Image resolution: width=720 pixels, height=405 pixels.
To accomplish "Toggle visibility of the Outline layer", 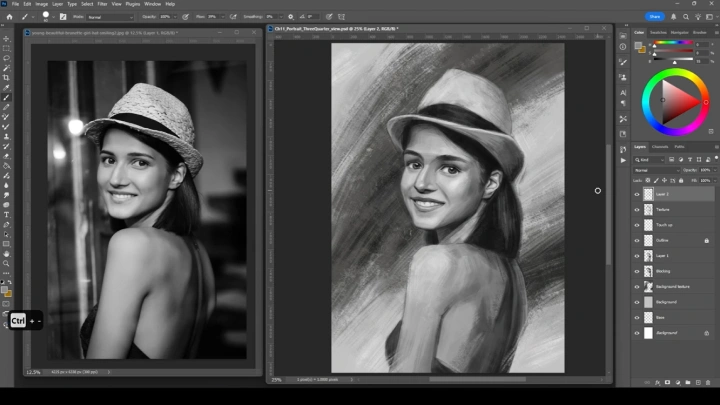I will click(x=637, y=240).
